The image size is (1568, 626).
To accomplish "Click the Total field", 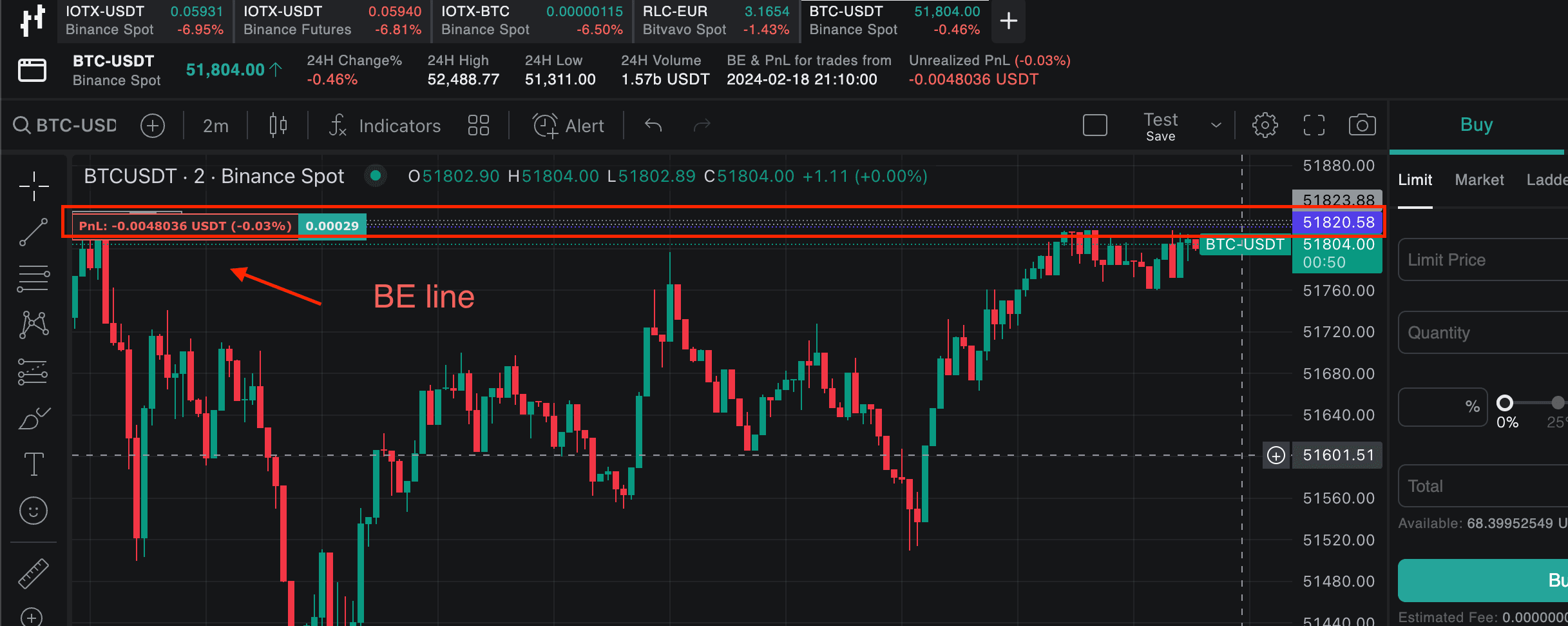I will click(x=1483, y=486).
